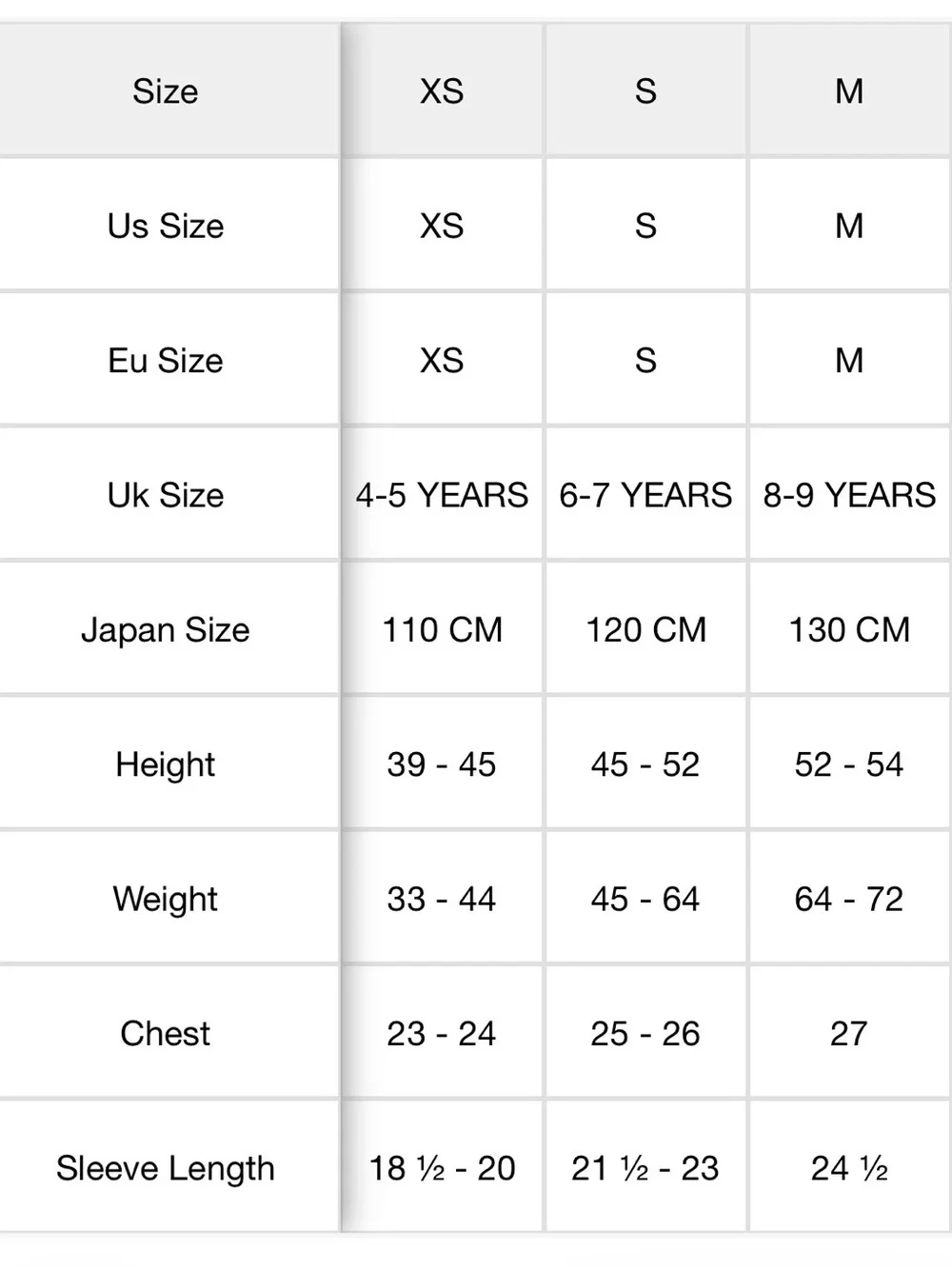The image size is (952, 1269).
Task: Select the 130 CM cell
Action: (x=849, y=630)
